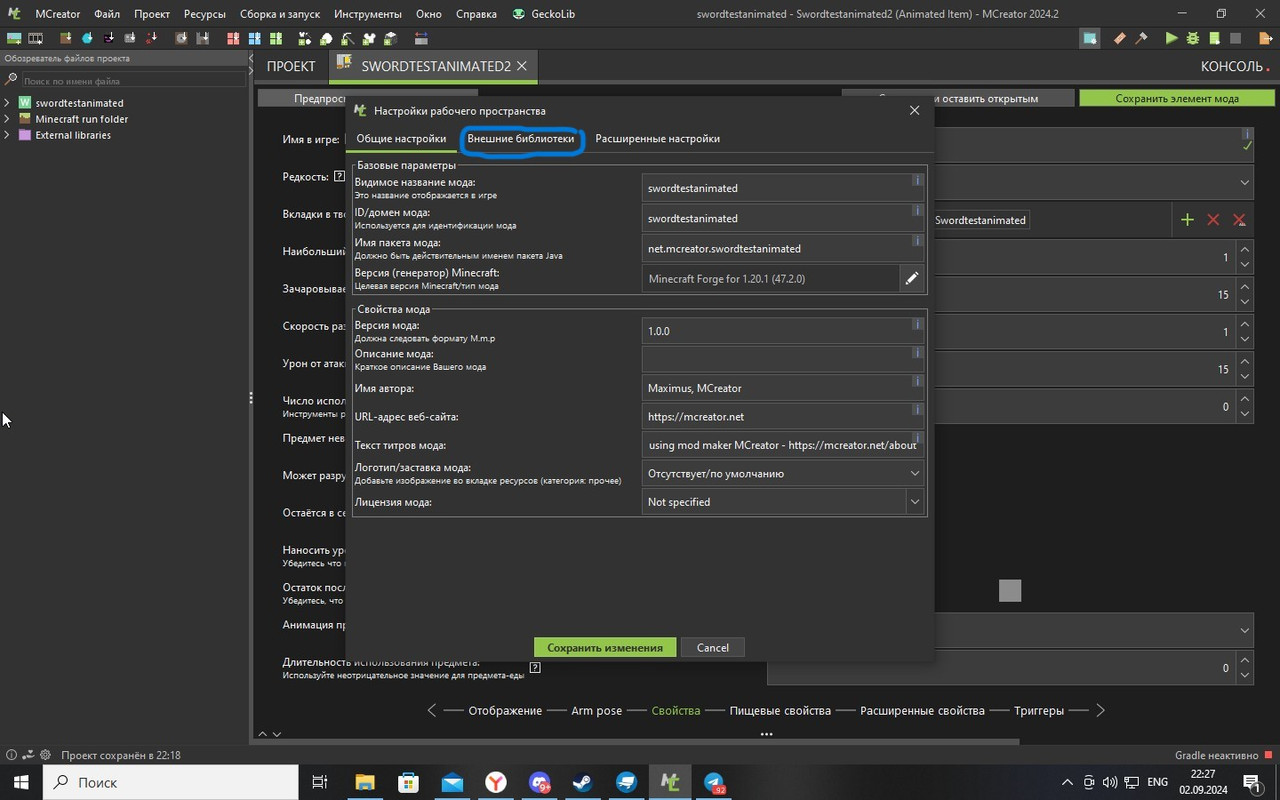The width and height of the screenshot is (1280, 800).
Task: Click the orange export mod file icon
Action: click(1265, 38)
